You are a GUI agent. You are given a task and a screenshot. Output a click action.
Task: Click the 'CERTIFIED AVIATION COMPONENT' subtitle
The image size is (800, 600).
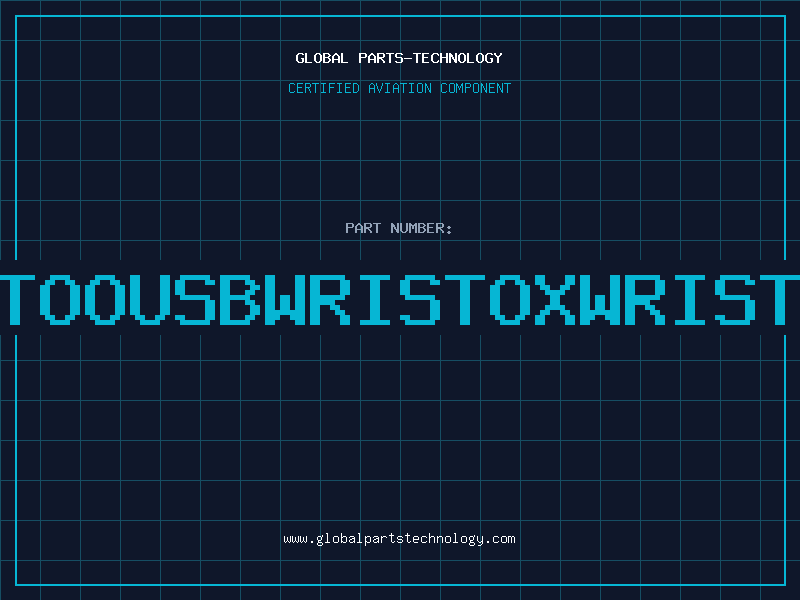click(399, 88)
